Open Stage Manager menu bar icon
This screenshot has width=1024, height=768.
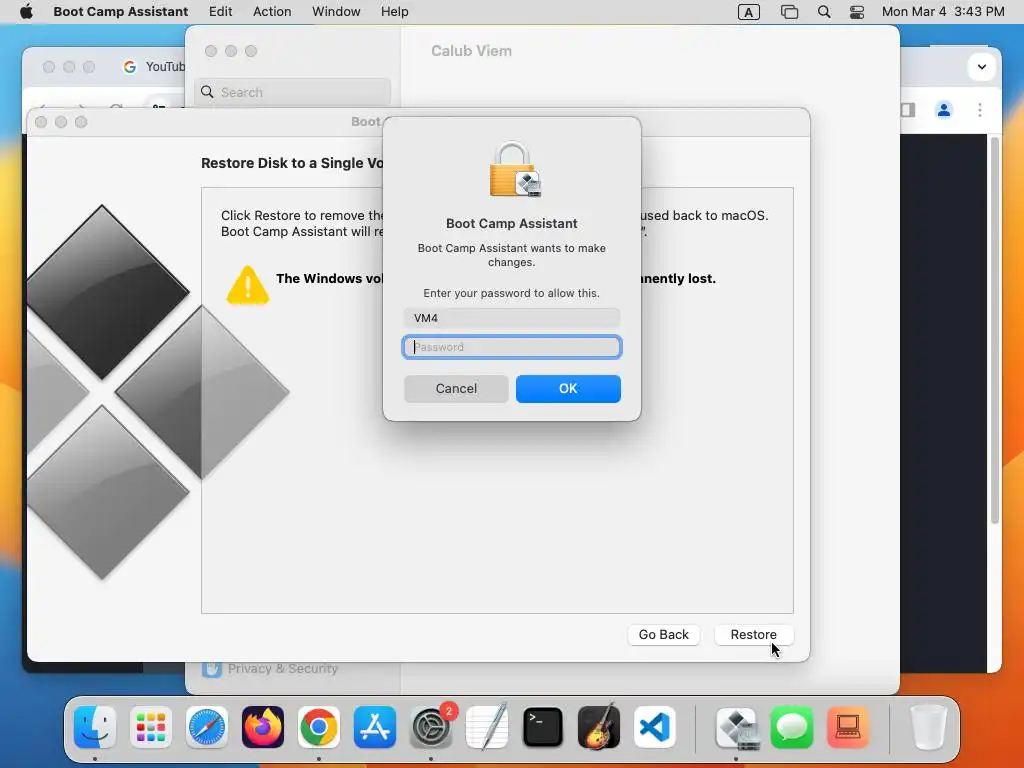coord(790,12)
